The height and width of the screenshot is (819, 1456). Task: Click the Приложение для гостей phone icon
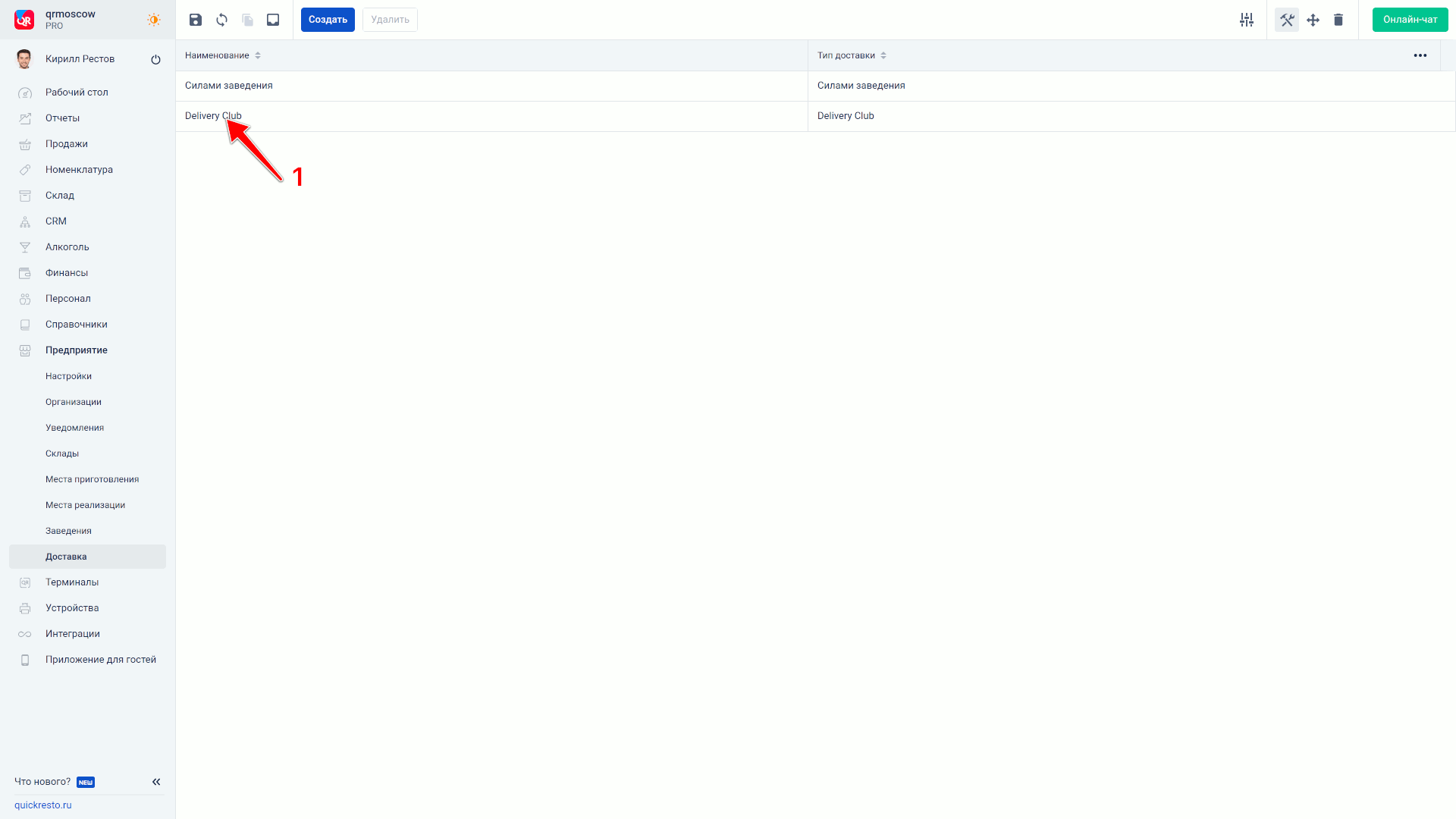pos(25,660)
